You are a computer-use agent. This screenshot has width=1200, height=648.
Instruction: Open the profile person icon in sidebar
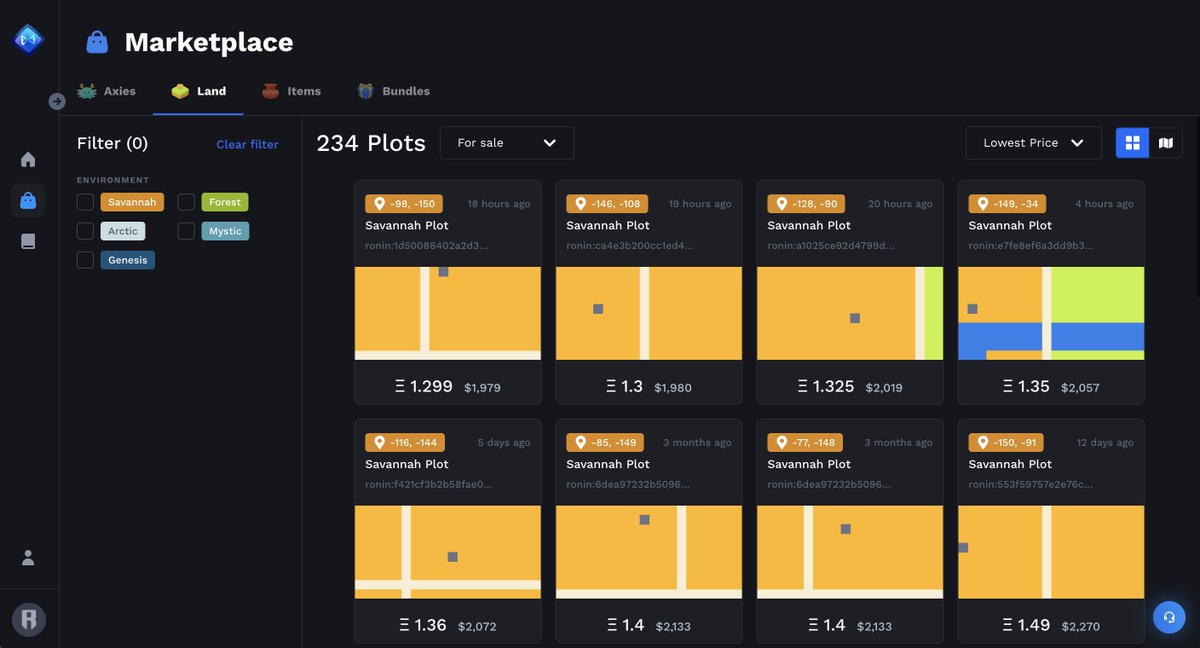(x=28, y=557)
